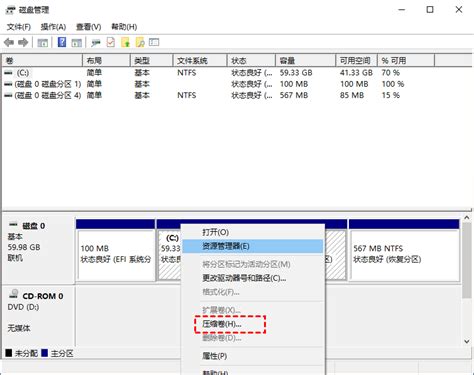This screenshot has width=474, height=375.
Task: Toggle the action pane icon next to help
Action: (x=77, y=43)
